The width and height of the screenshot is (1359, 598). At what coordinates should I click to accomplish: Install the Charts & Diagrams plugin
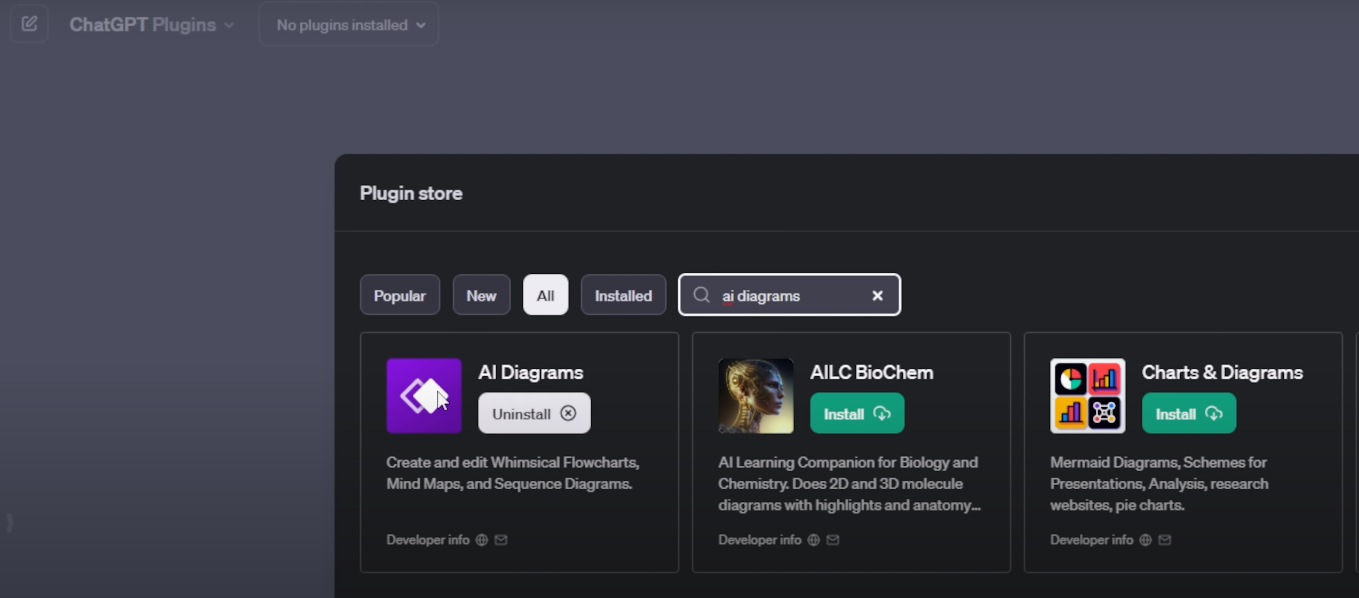pos(1188,412)
